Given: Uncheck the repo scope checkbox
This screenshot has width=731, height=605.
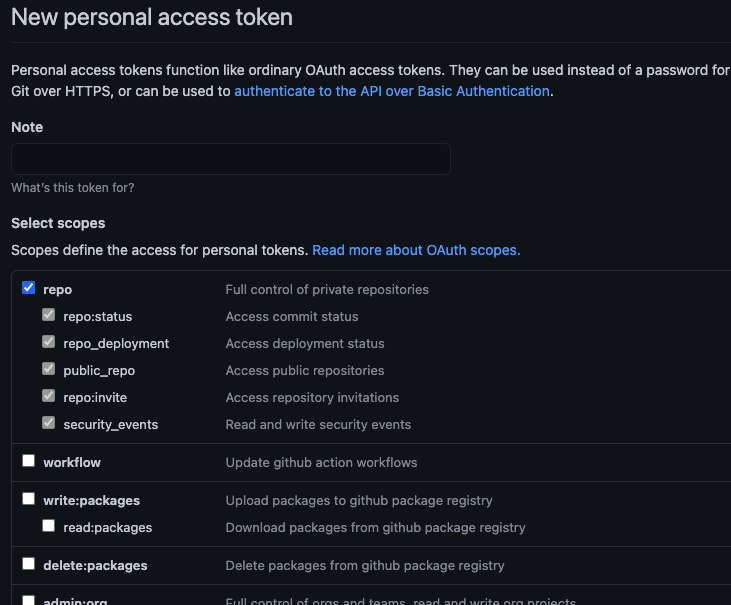Looking at the screenshot, I should [x=29, y=288].
